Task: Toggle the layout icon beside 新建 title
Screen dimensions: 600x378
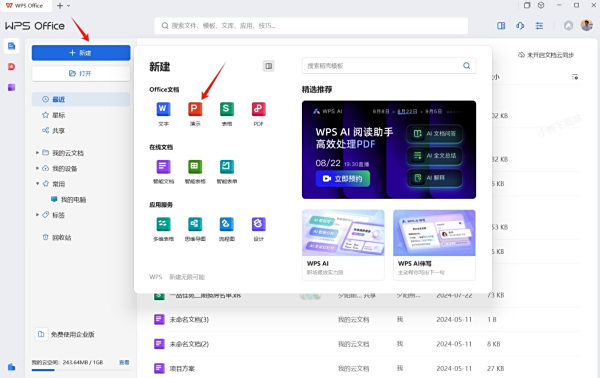Action: [x=269, y=66]
